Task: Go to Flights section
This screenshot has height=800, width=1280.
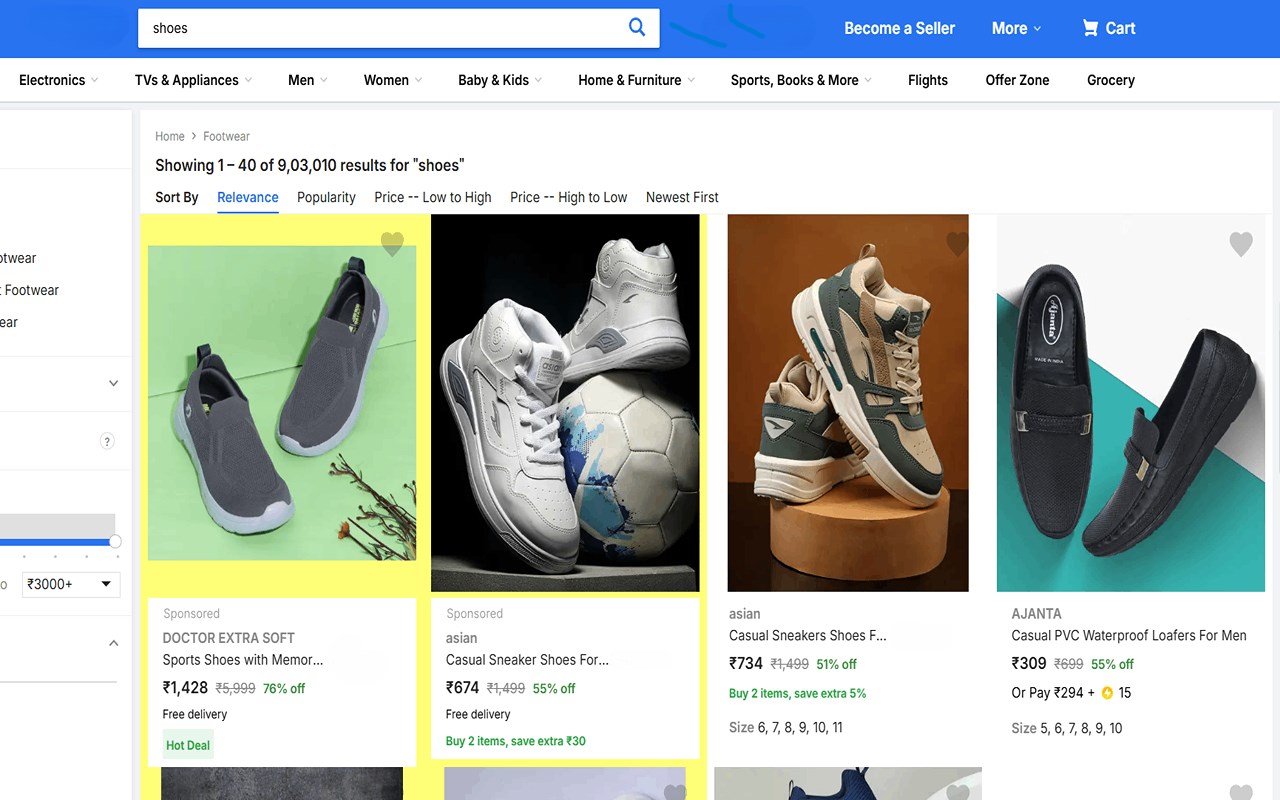Action: [928, 80]
